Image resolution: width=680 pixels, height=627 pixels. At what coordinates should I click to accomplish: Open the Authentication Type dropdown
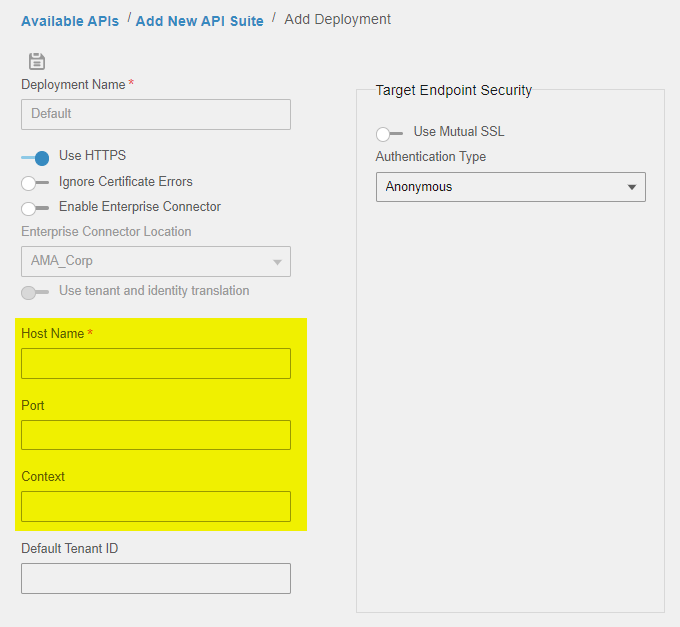(x=510, y=187)
